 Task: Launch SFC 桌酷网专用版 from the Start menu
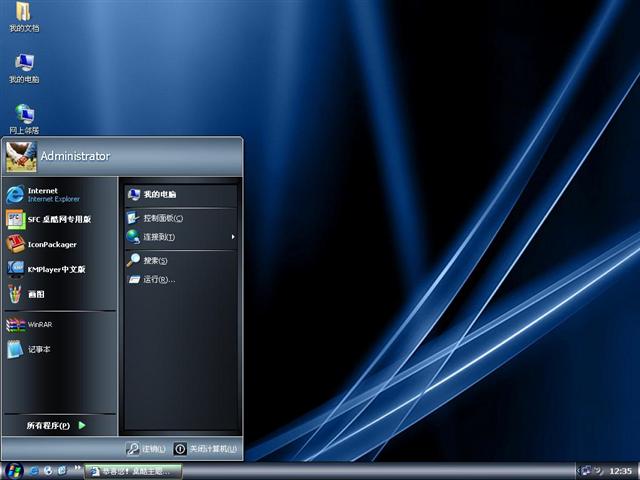[58, 219]
